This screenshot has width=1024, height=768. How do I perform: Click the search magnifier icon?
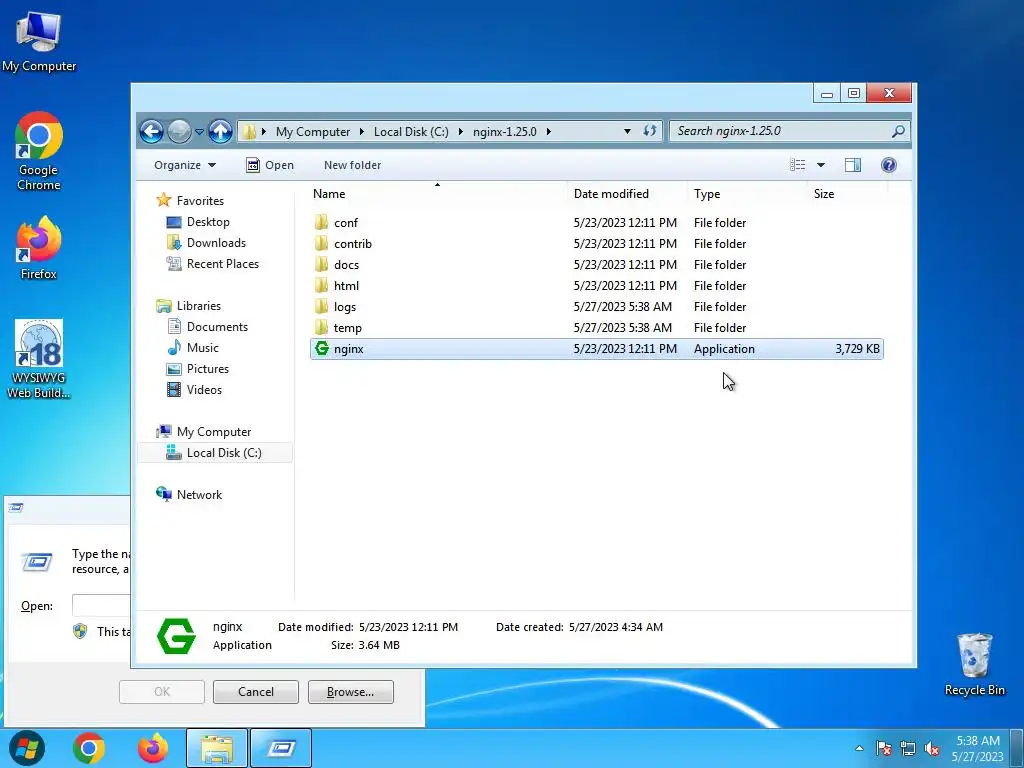point(899,131)
